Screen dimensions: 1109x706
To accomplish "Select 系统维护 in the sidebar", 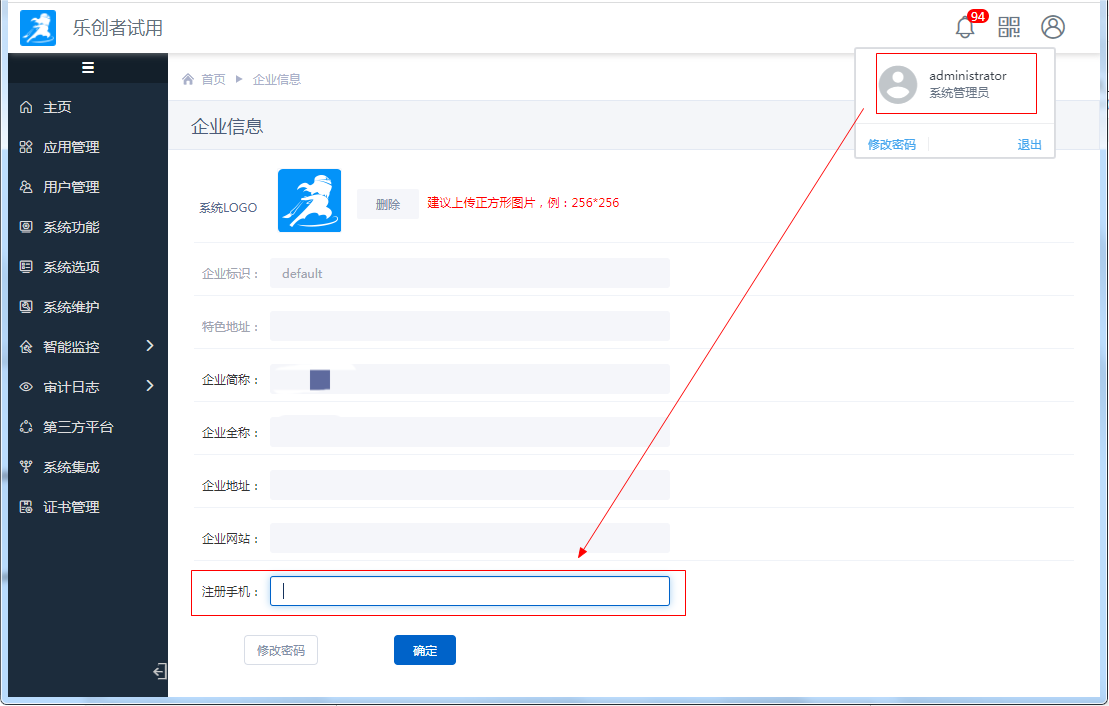I will 71,307.
